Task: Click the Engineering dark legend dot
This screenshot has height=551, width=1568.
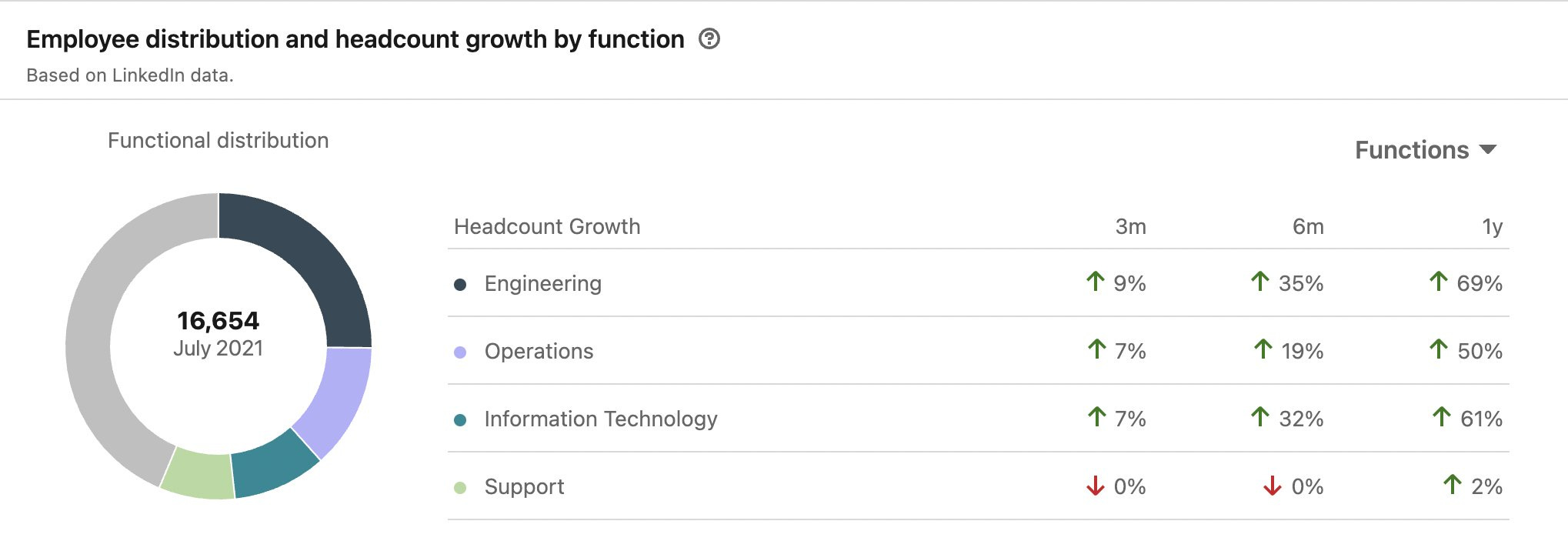Action: tap(460, 285)
